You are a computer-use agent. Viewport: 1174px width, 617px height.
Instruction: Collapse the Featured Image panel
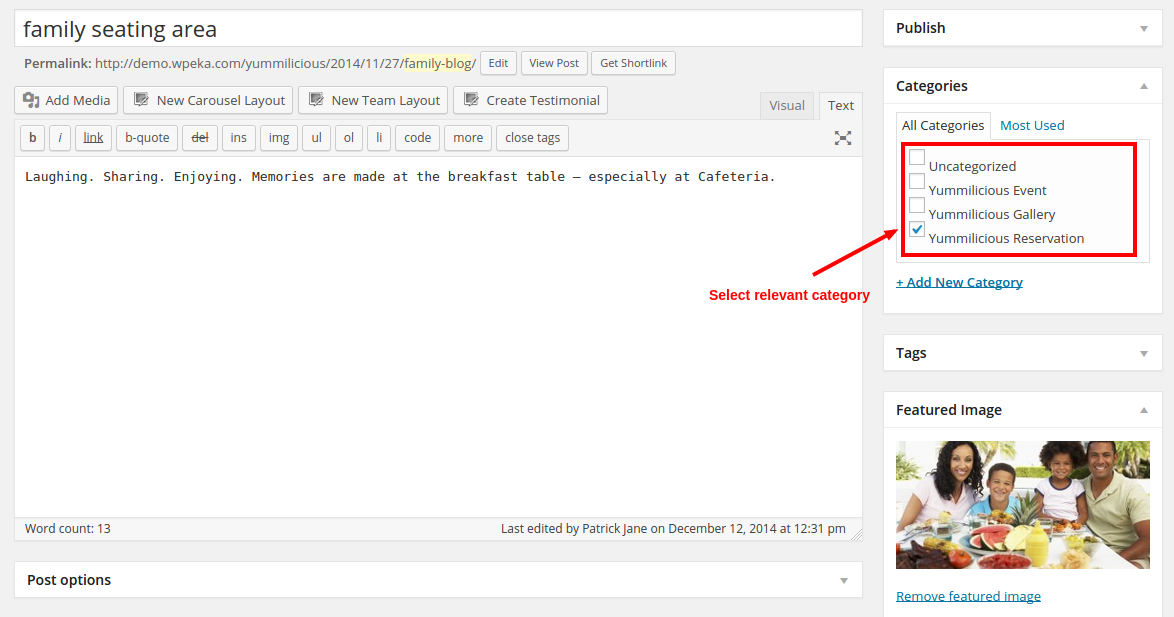1144,410
